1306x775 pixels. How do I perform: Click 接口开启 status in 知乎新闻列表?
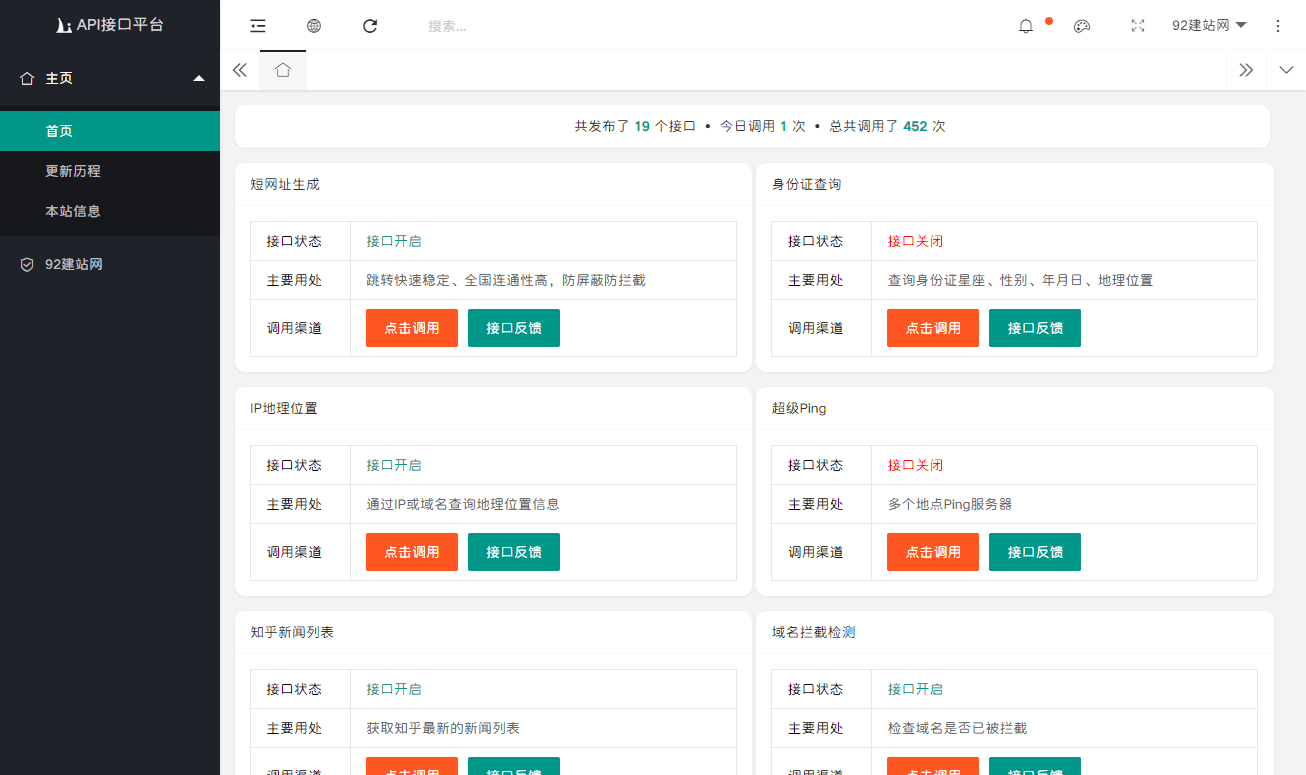coord(394,689)
